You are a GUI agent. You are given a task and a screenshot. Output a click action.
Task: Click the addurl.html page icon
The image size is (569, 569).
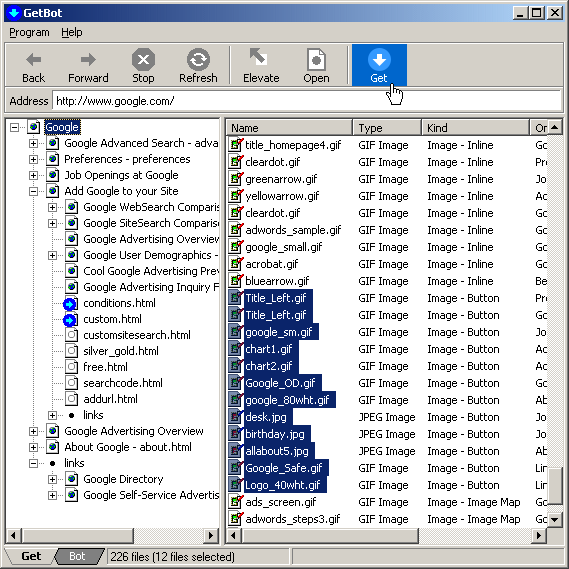click(71, 399)
